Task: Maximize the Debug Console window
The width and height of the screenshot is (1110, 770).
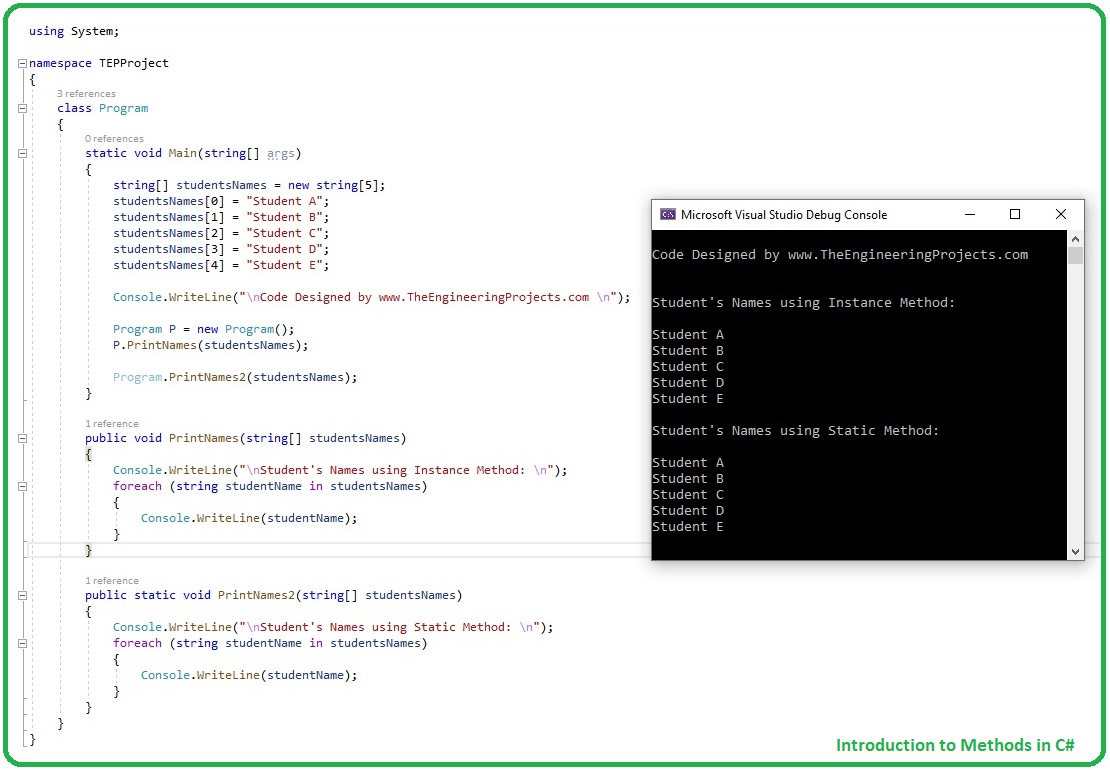Action: [x=1014, y=214]
